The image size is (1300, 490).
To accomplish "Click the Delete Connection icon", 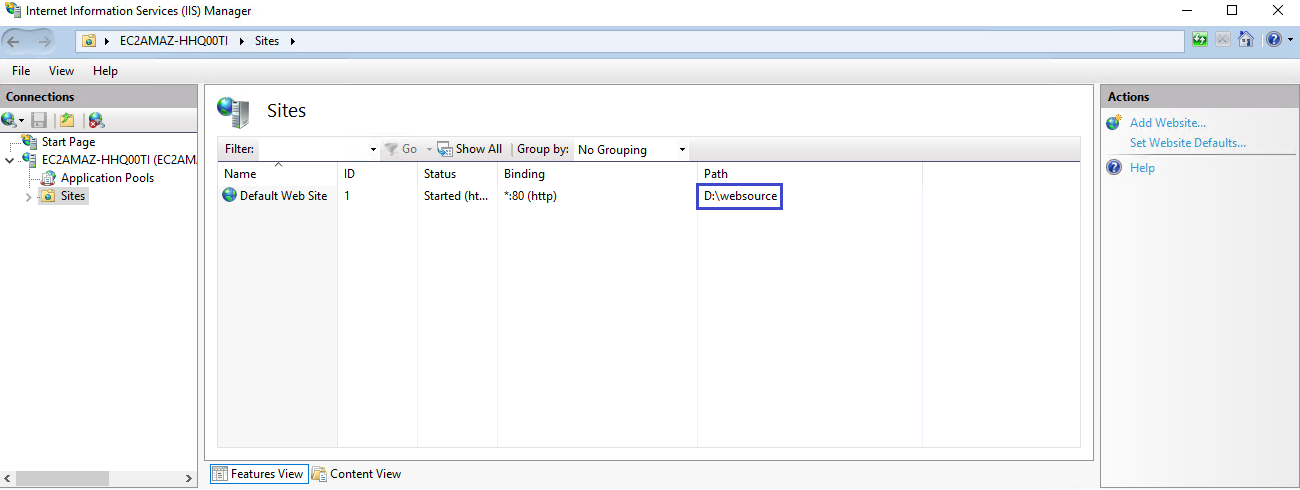I will point(96,120).
